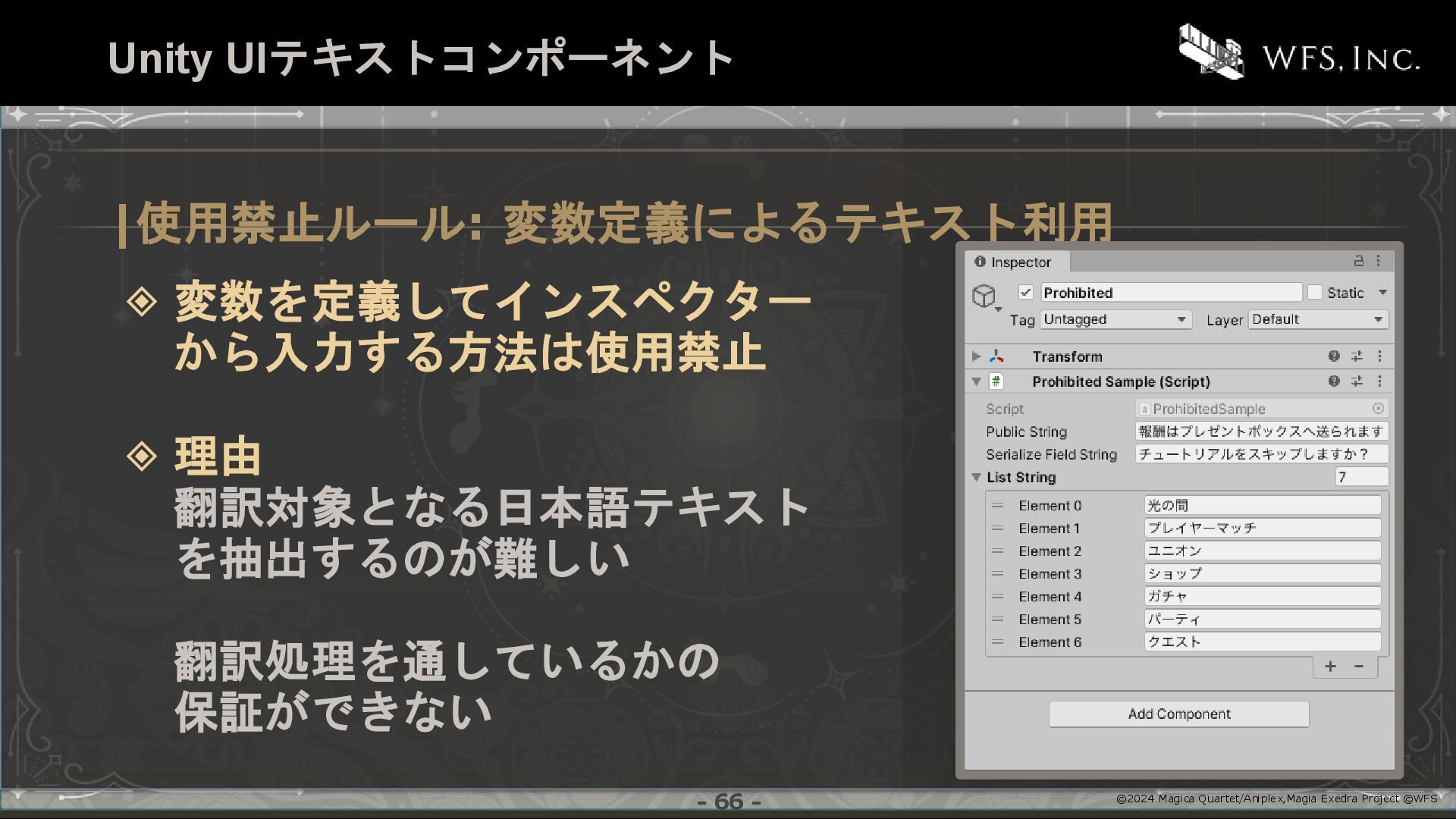The width and height of the screenshot is (1456, 819).
Task: Click the Element 5 field パーティ
Action: 1262,620
